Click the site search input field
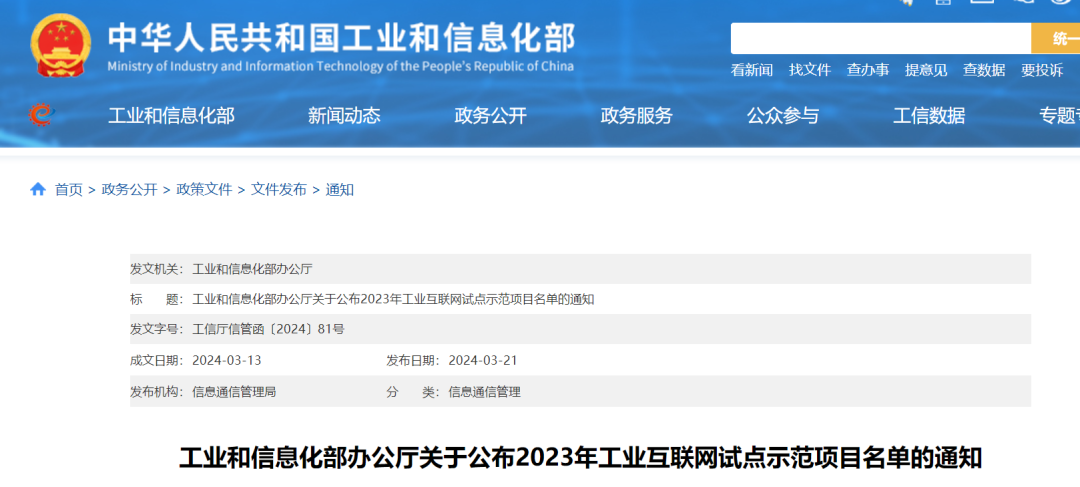 click(x=880, y=39)
